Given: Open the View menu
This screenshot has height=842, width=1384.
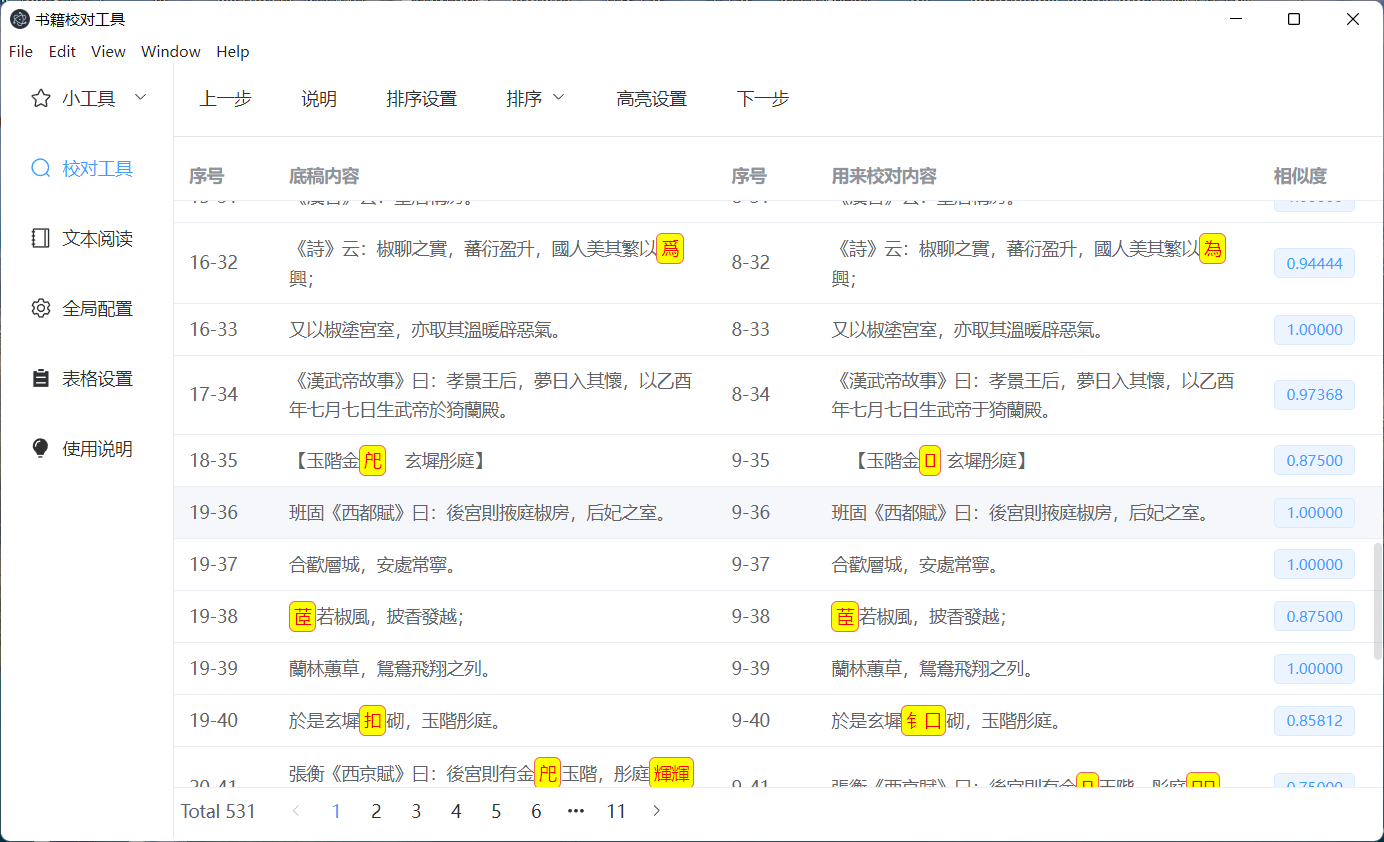Looking at the screenshot, I should (x=108, y=51).
